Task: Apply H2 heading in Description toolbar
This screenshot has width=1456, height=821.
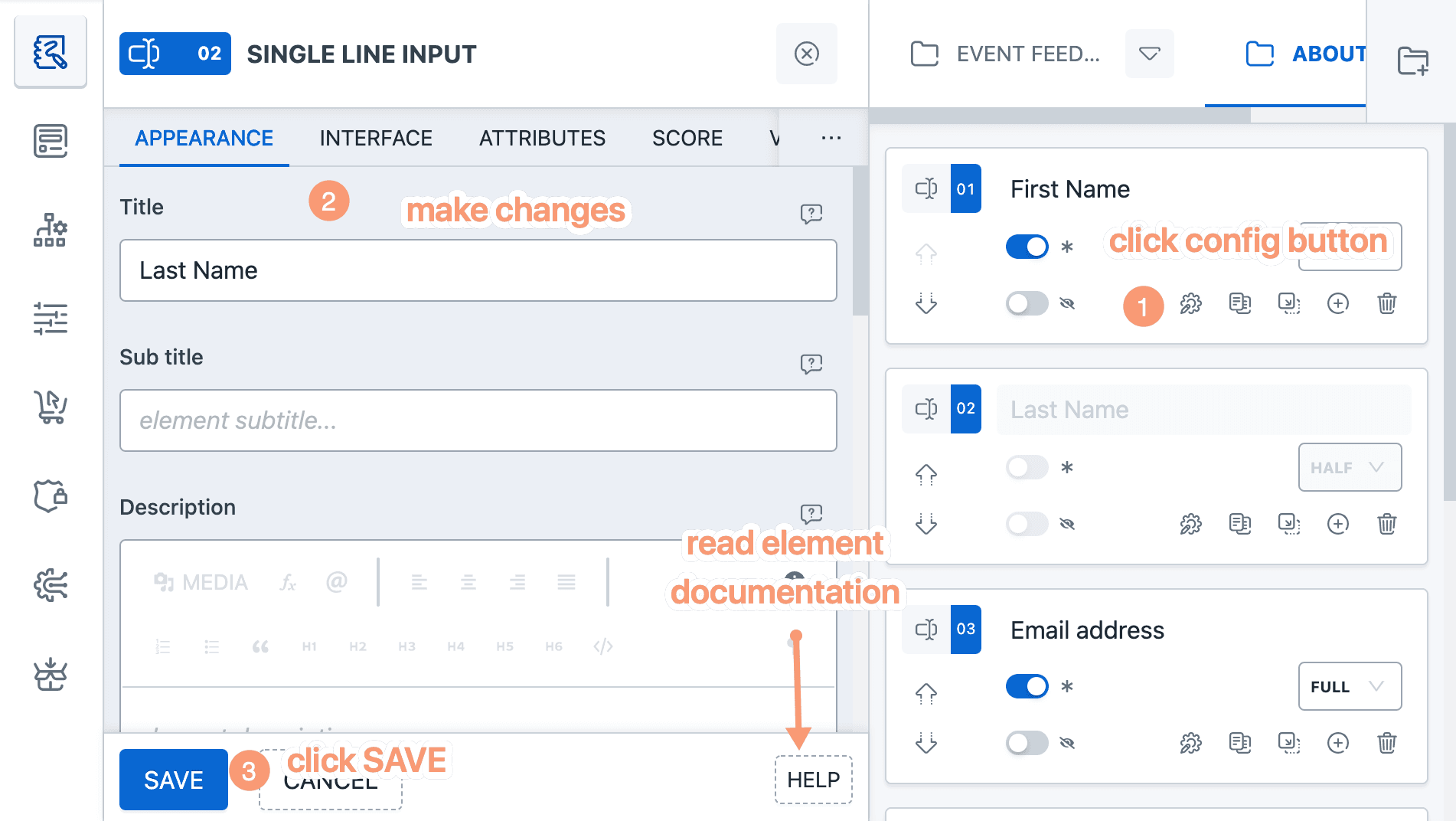Action: [x=358, y=646]
